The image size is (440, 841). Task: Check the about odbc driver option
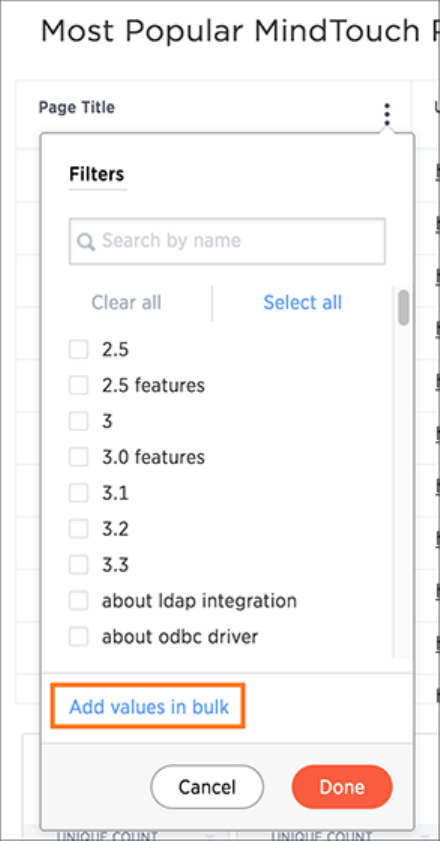tap(78, 637)
